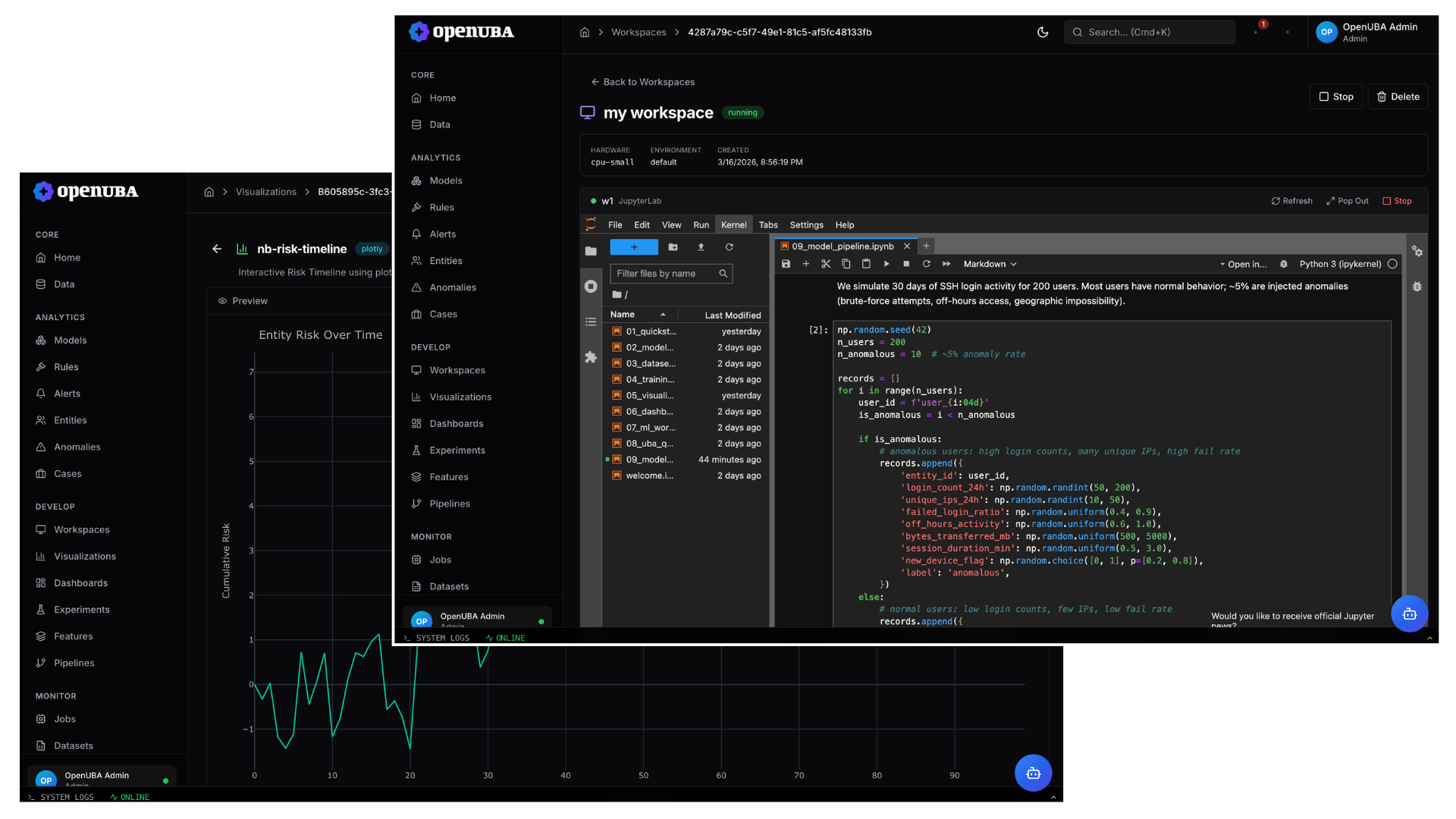This screenshot has width=1456, height=819.
Task: Run the current cell with the play icon
Action: coord(886,264)
